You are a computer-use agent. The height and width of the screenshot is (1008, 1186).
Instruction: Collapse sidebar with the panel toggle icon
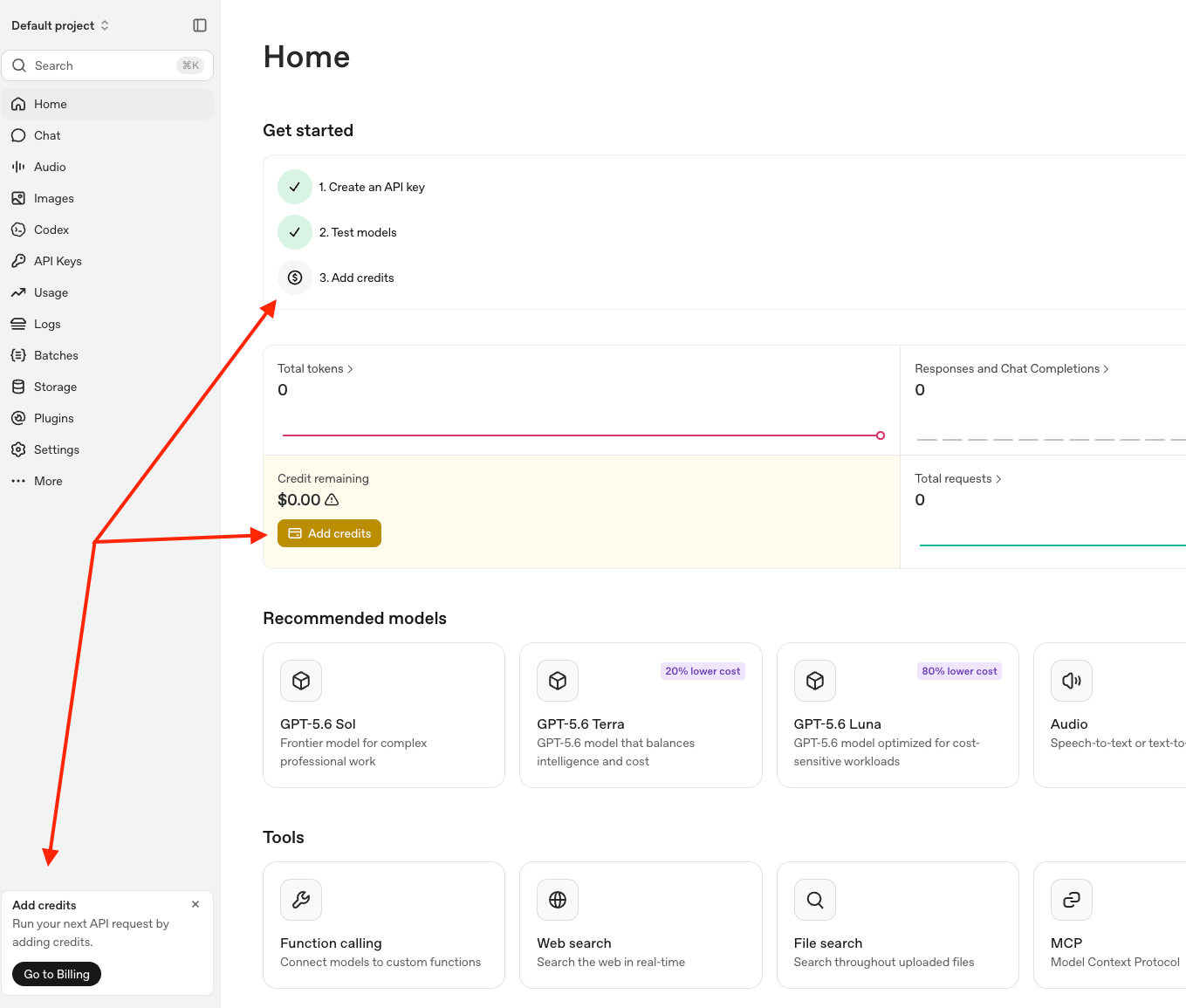(200, 25)
